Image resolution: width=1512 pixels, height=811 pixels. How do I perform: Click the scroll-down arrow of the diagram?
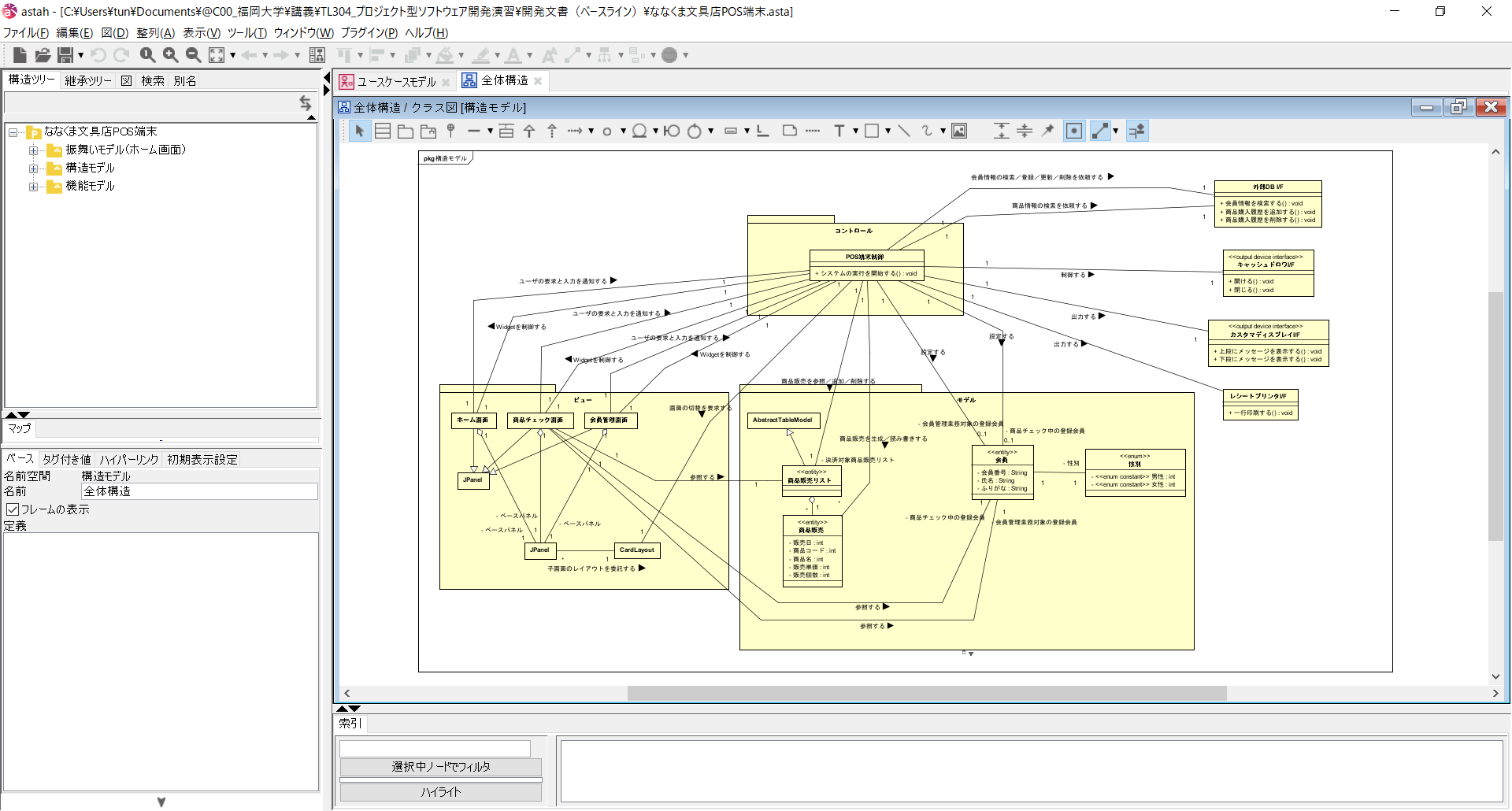[x=1495, y=676]
